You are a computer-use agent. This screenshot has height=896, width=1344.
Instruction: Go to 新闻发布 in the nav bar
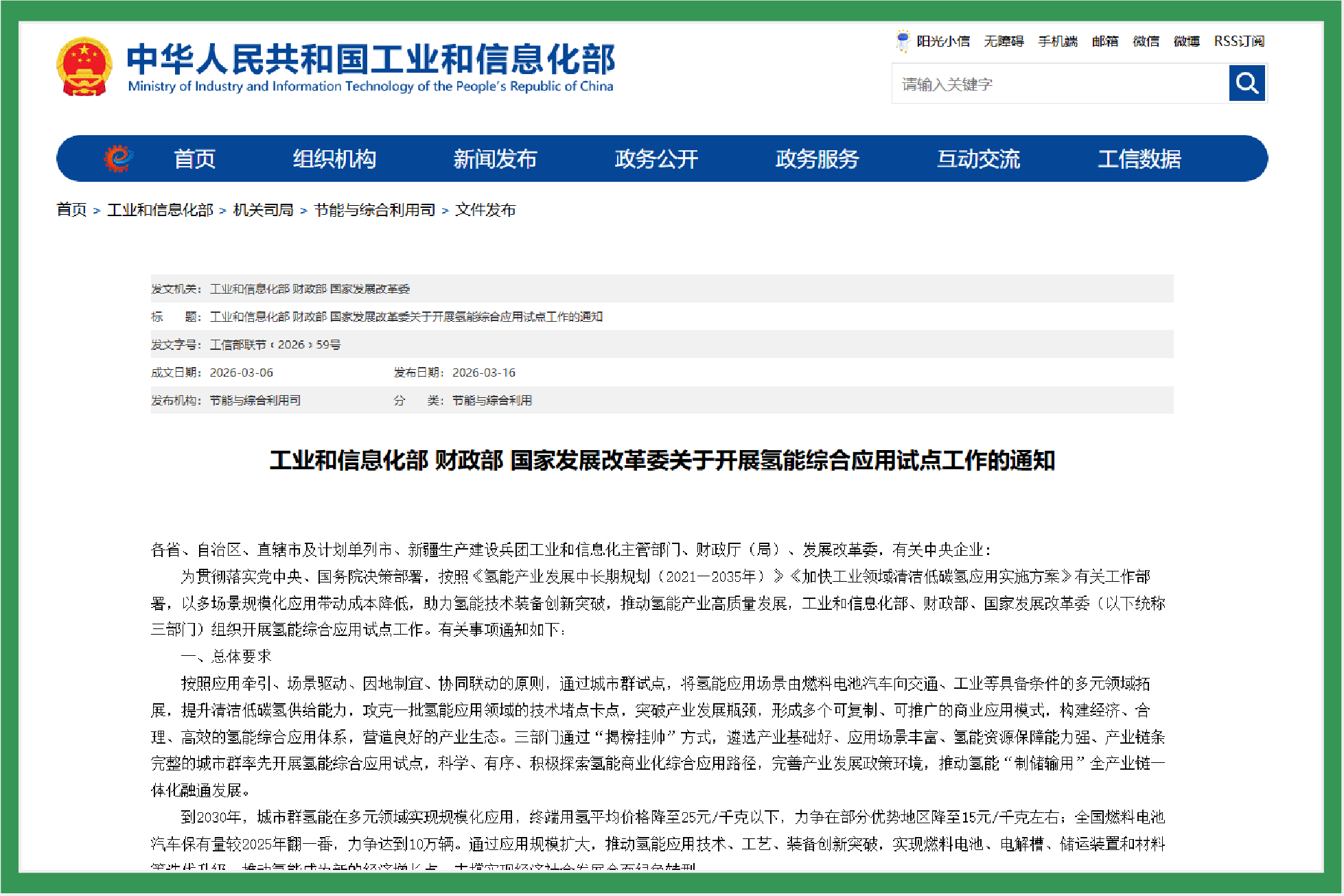[494, 159]
